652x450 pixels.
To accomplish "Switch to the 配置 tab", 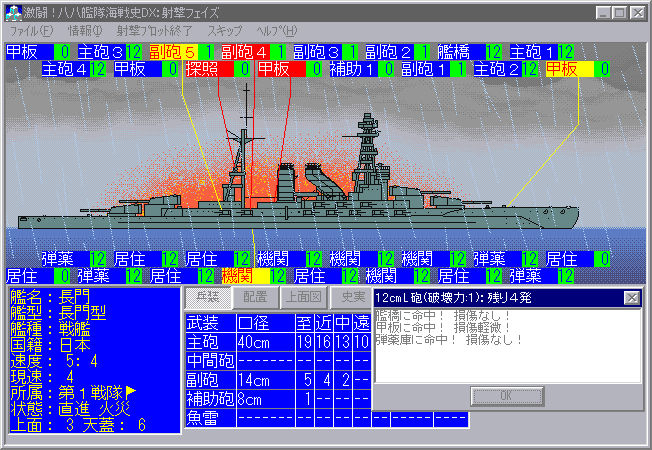I will 255,297.
